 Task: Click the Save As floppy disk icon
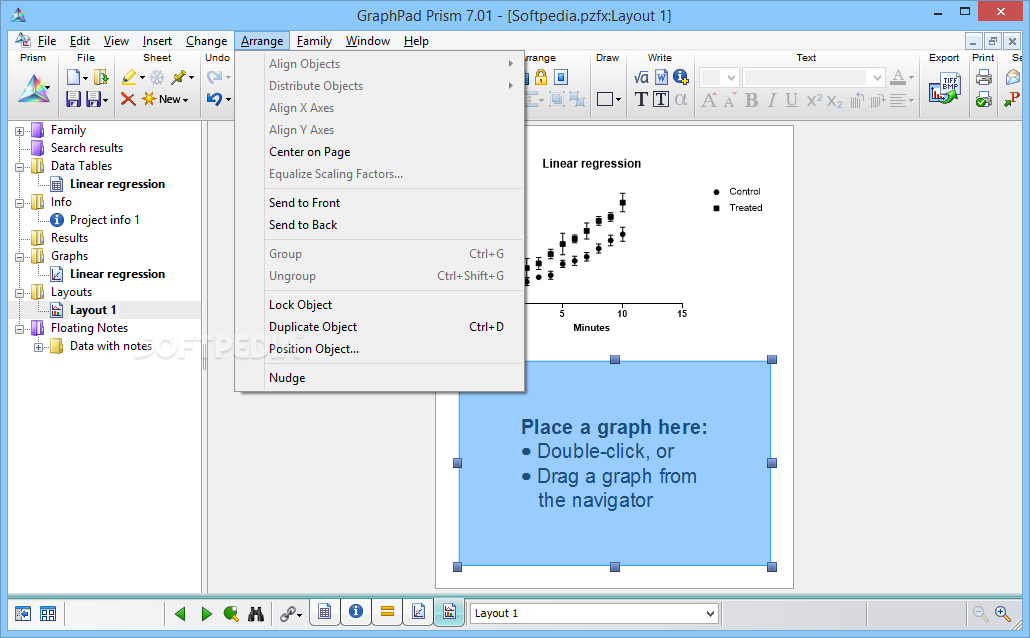(x=94, y=99)
